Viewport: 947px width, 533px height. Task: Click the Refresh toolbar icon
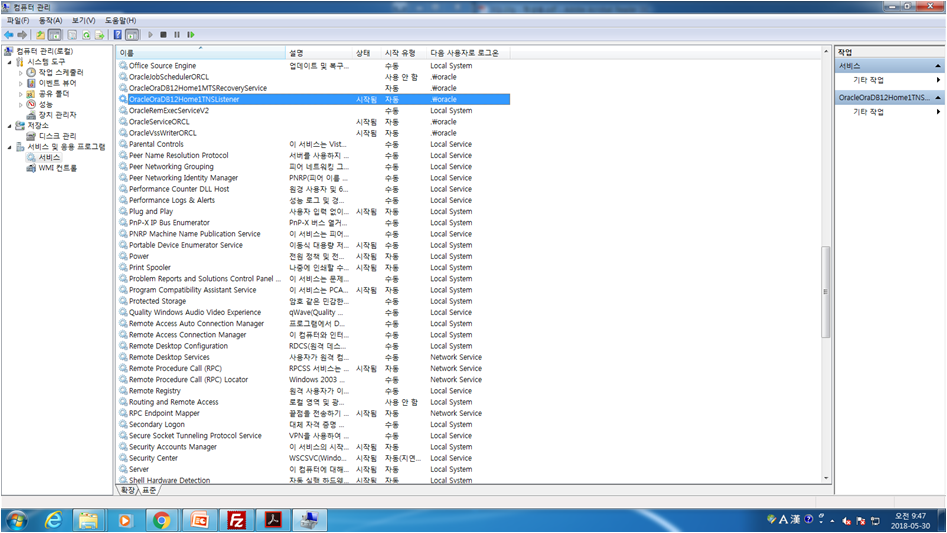tap(86, 35)
